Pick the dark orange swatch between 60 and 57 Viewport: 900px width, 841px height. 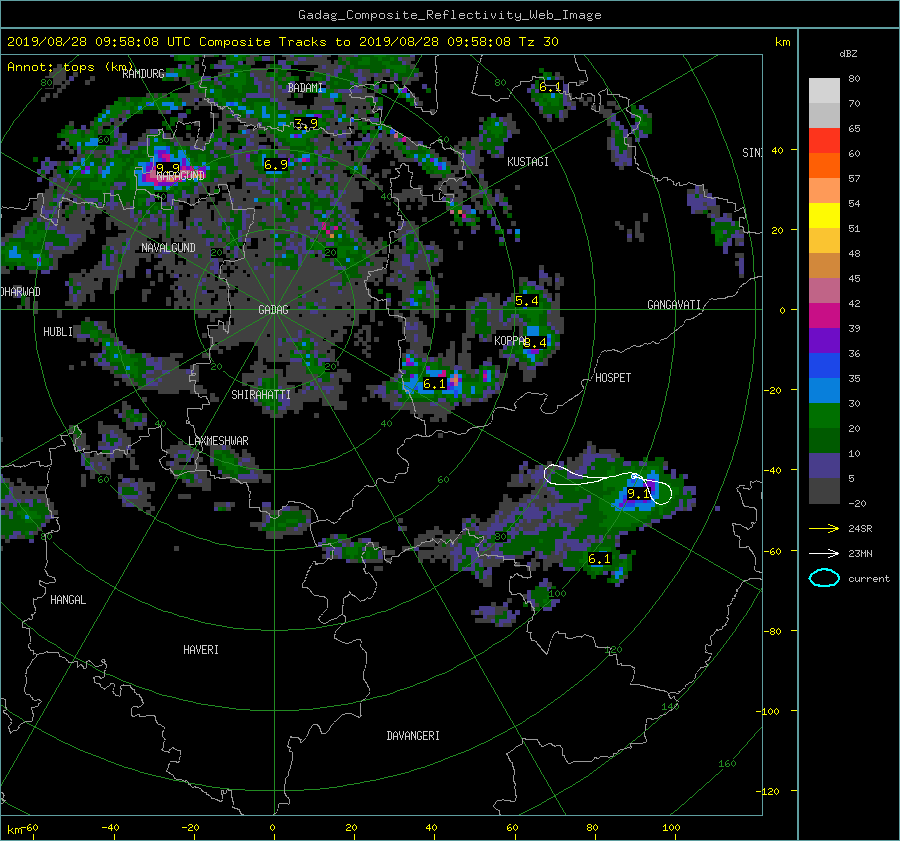(x=824, y=165)
